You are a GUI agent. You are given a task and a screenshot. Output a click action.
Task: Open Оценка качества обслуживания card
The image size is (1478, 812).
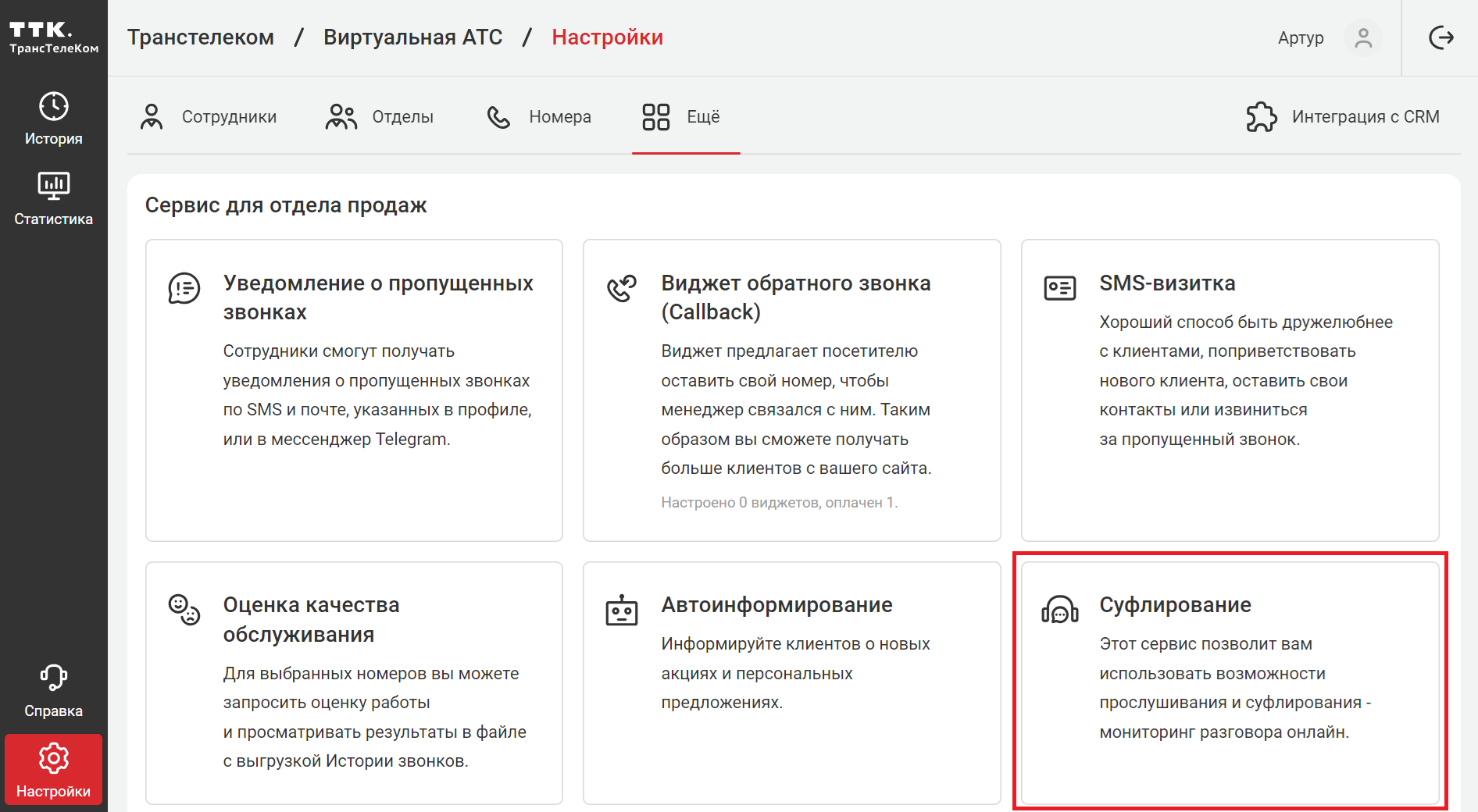[x=354, y=681]
